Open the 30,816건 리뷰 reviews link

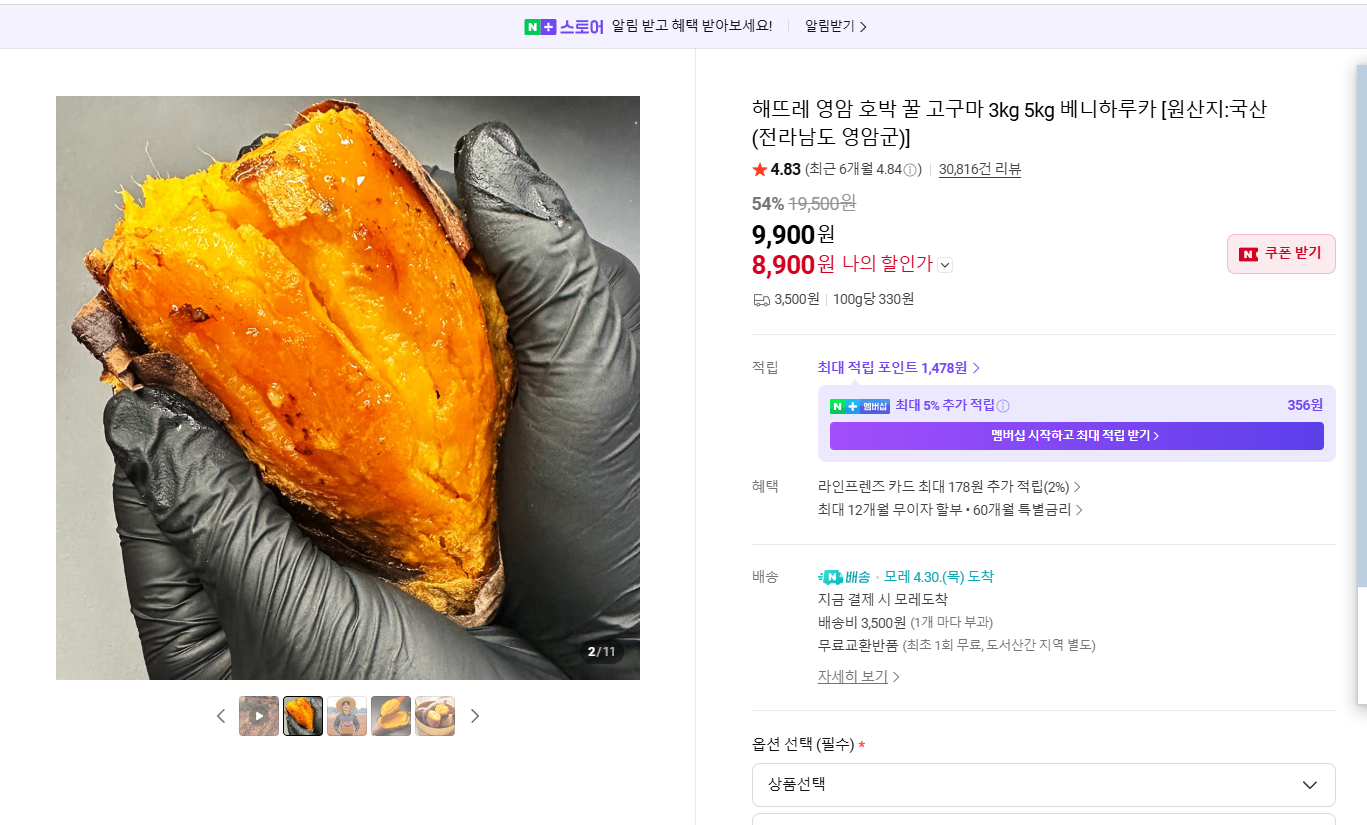pyautogui.click(x=980, y=169)
